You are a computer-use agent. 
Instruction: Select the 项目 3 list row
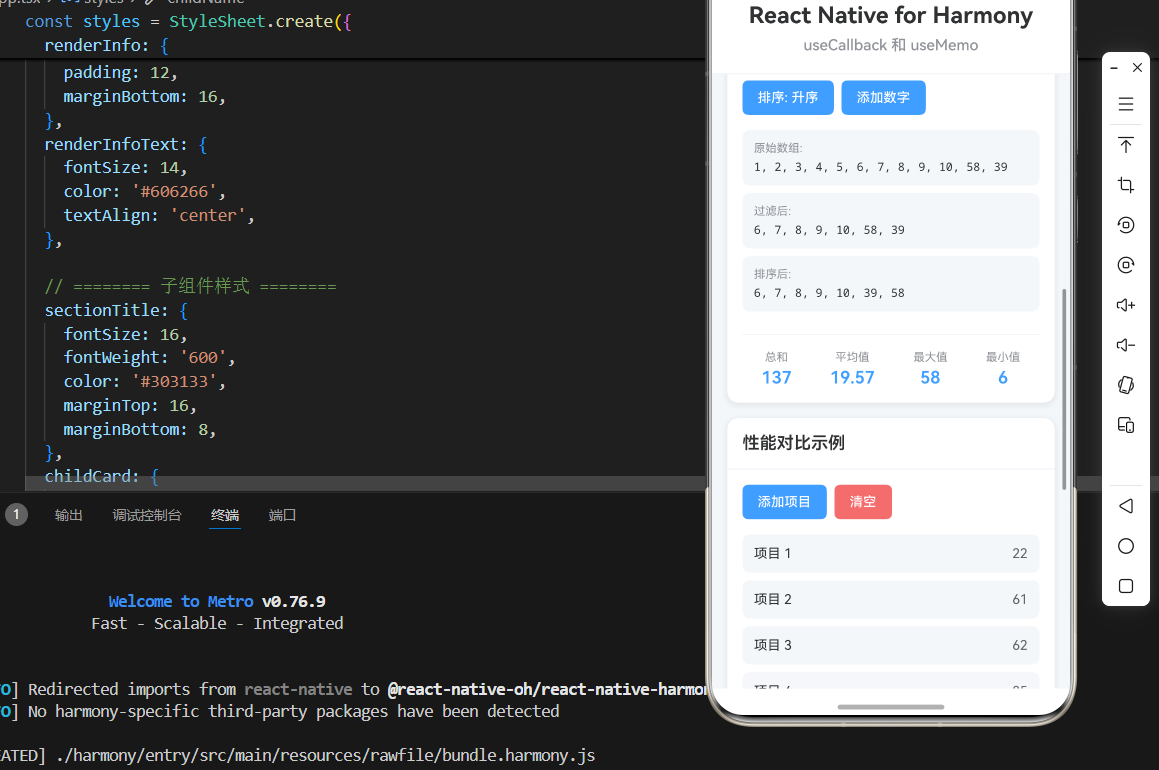890,645
